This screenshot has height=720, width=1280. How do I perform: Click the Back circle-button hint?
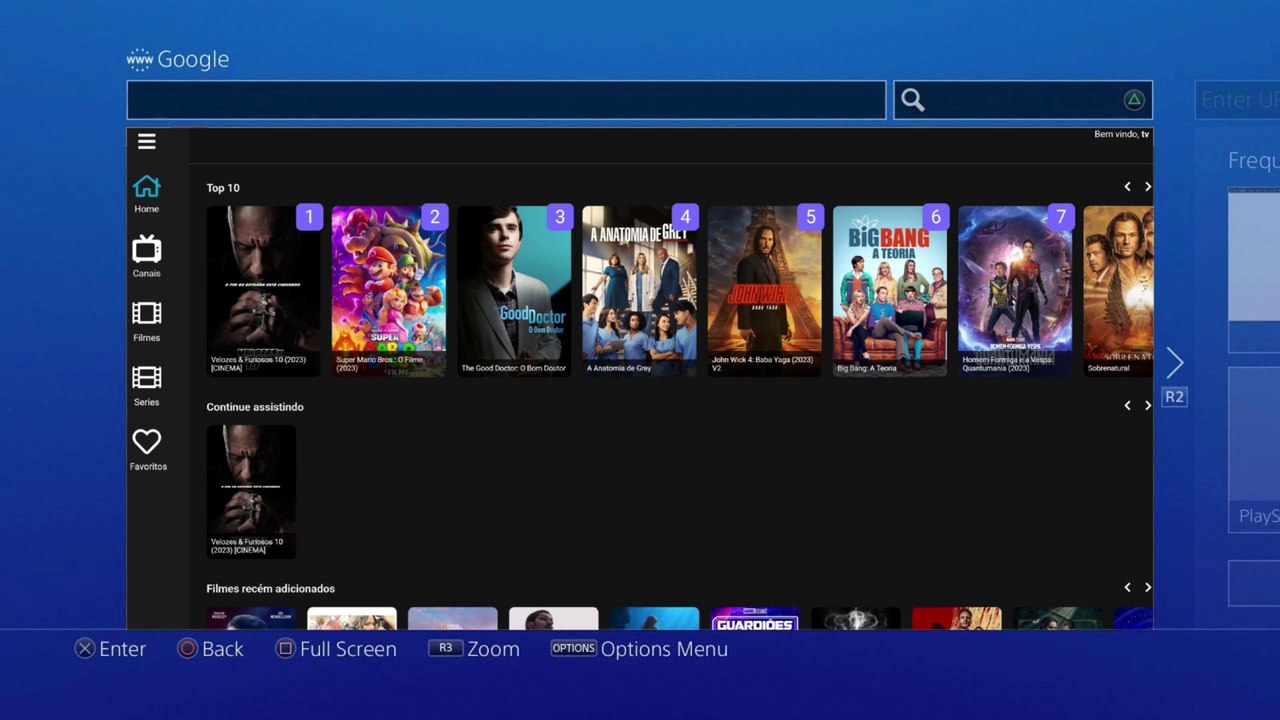click(210, 649)
